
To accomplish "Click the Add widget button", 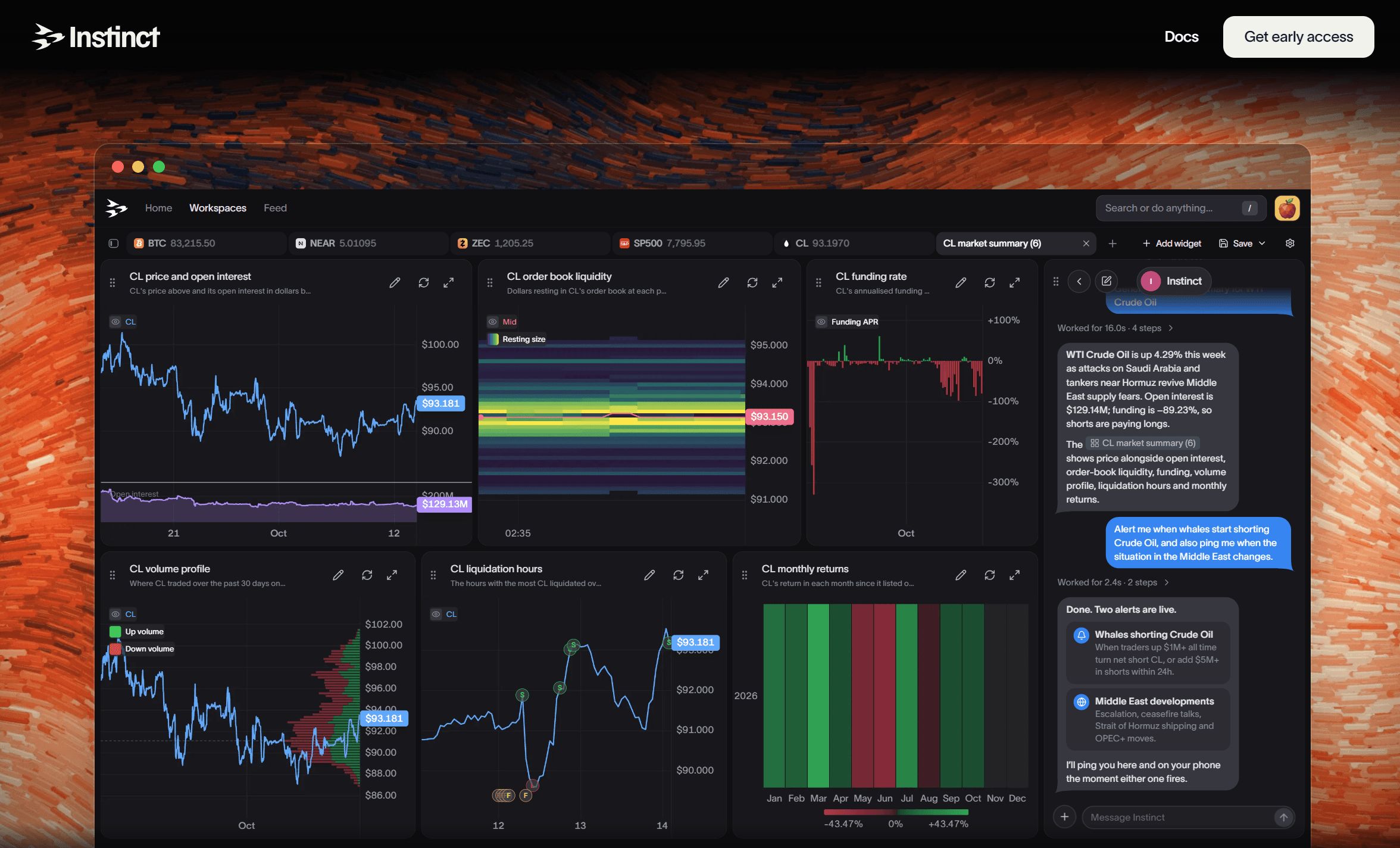I will [x=1171, y=243].
